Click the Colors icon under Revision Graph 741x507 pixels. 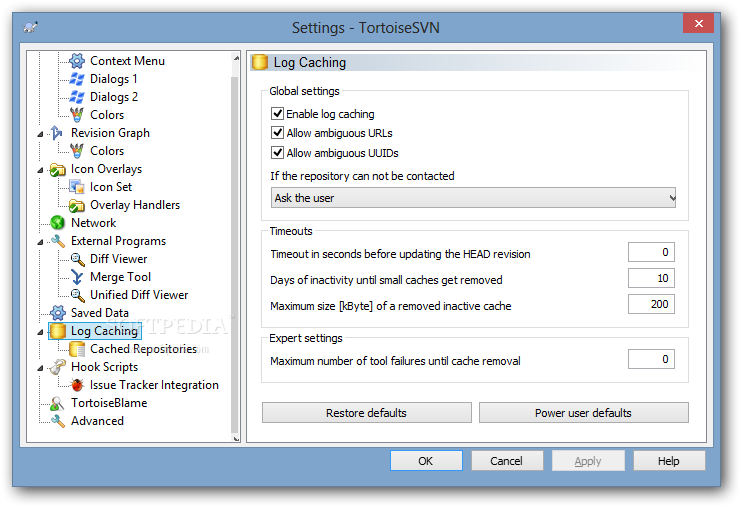[77, 151]
